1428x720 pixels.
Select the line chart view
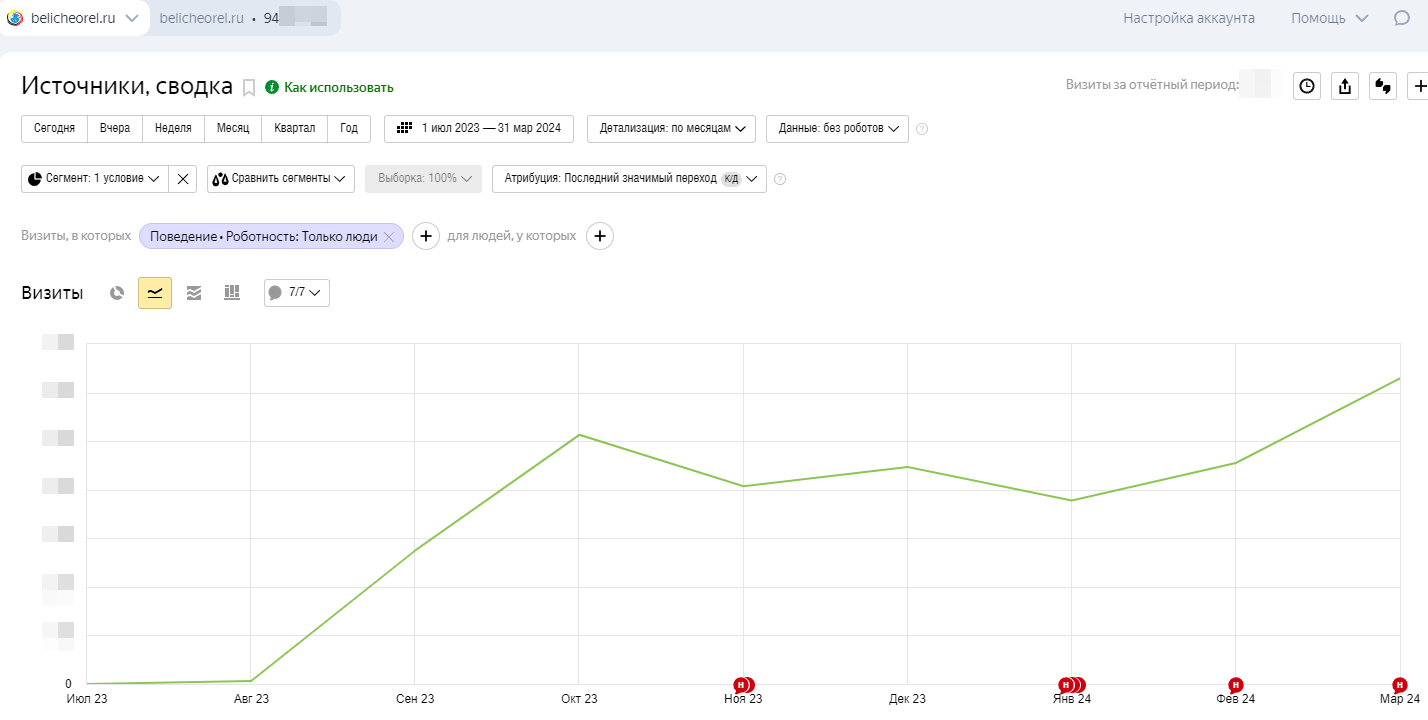click(155, 292)
